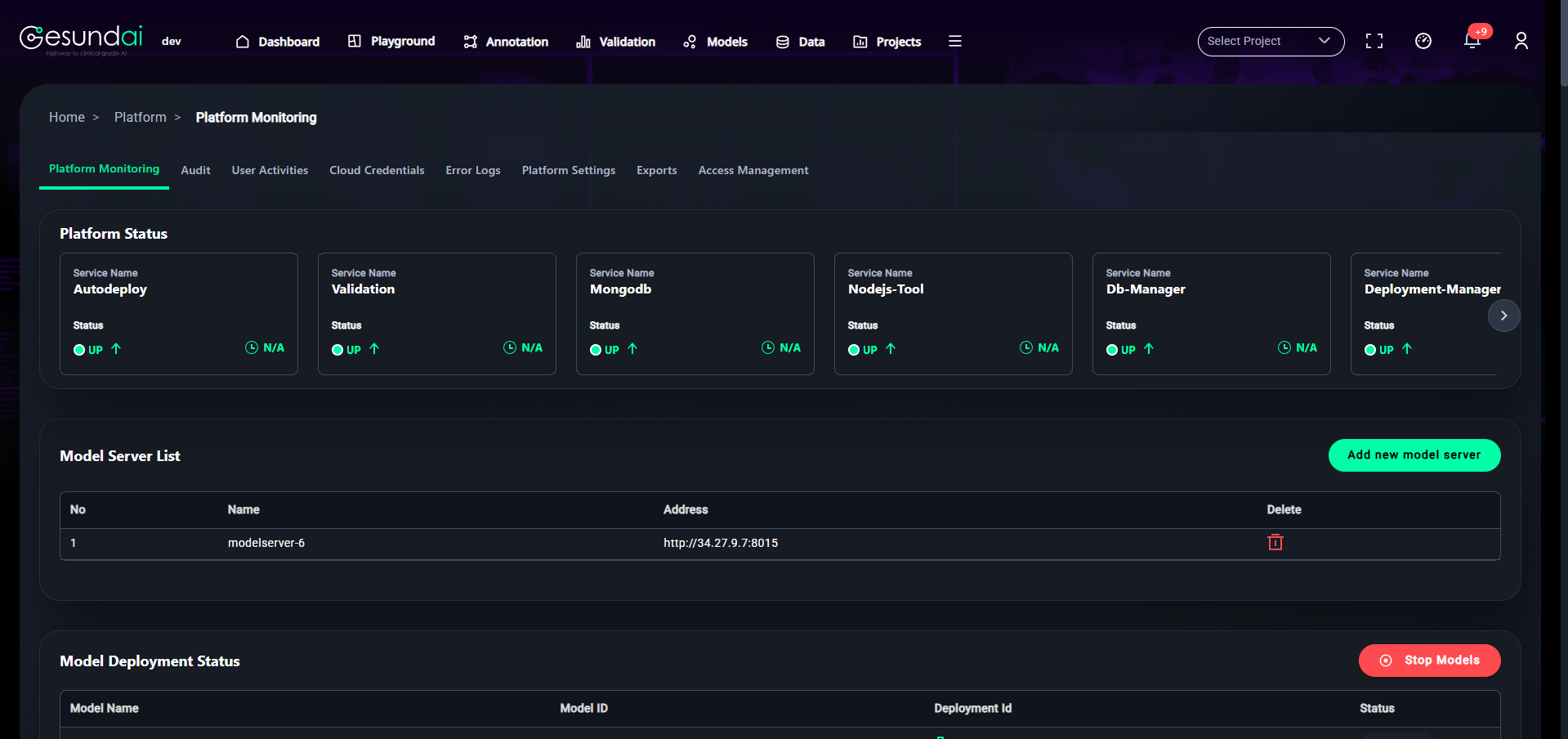Click the Nodejs-Tool UP status indicator
The height and width of the screenshot is (739, 1568).
point(872,349)
